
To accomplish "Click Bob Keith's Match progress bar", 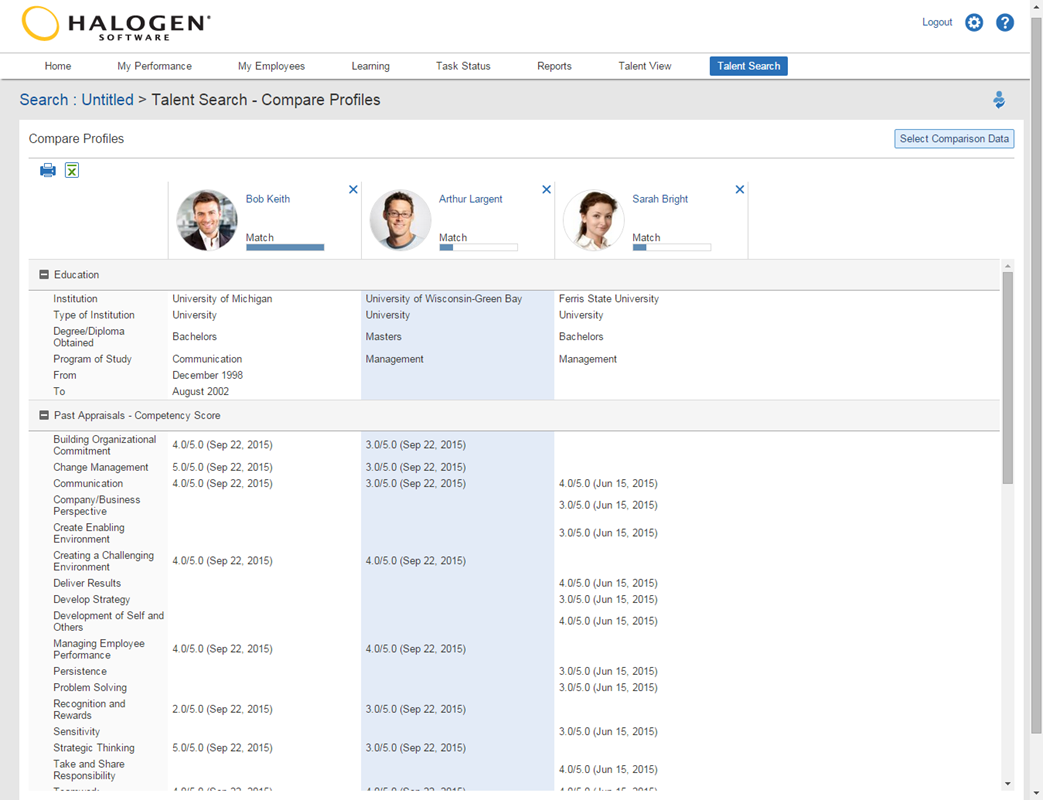I will [287, 246].
